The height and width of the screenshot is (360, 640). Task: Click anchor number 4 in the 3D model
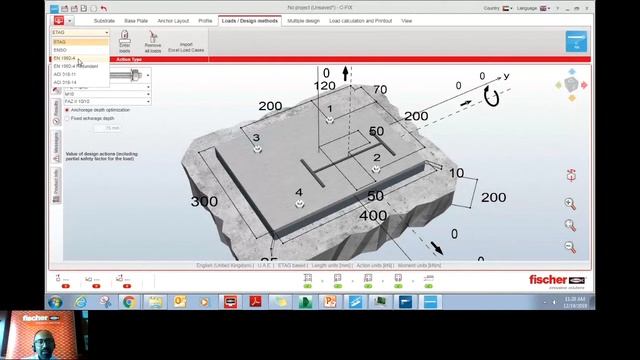coord(300,203)
